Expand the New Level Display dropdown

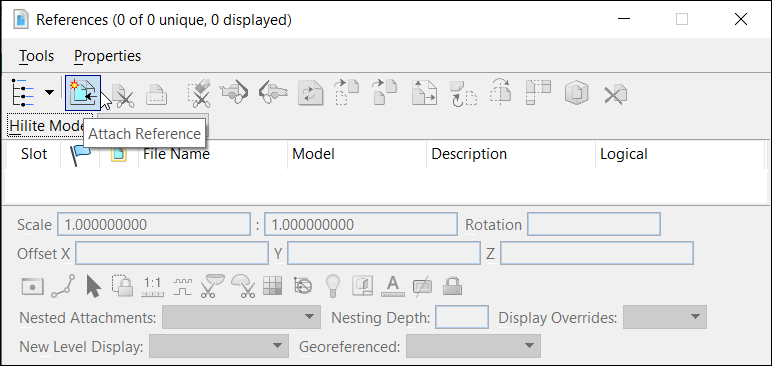[x=219, y=346]
